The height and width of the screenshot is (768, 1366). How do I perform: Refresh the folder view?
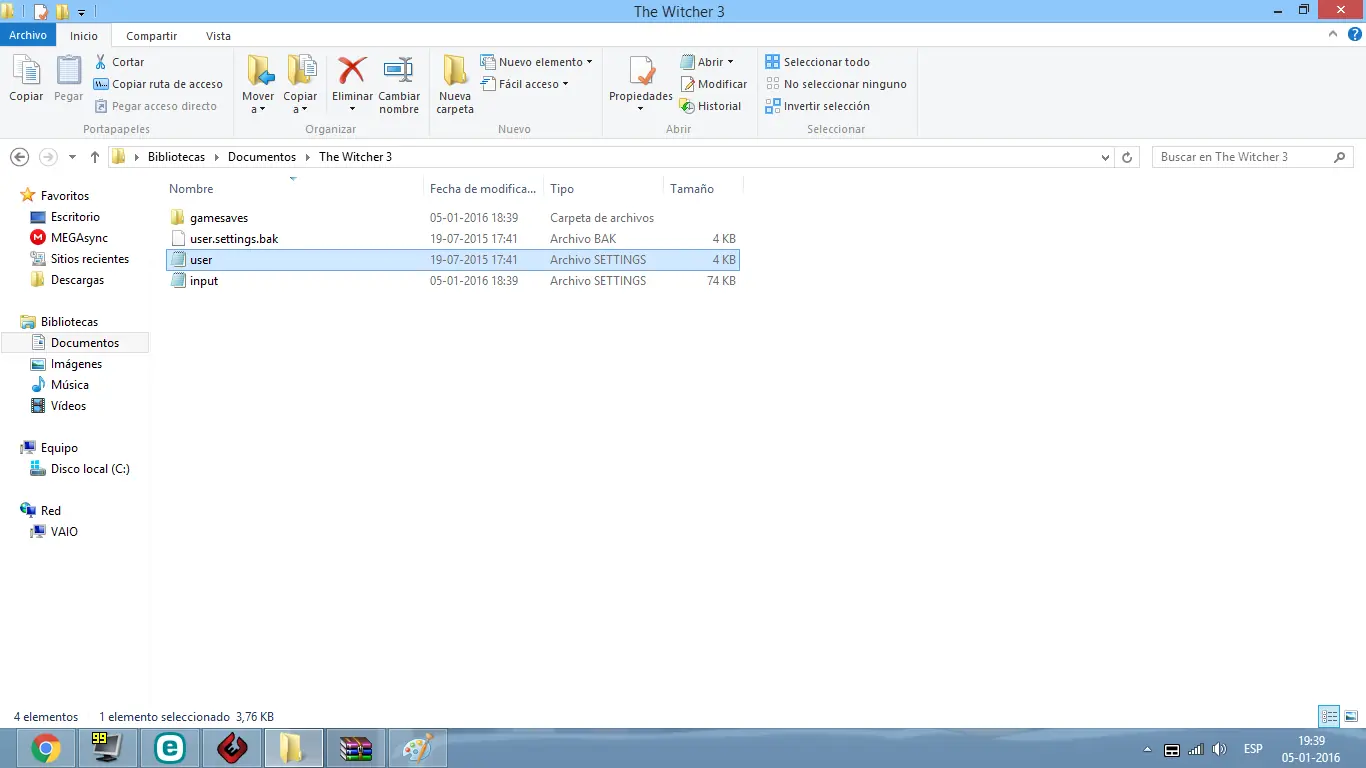click(x=1127, y=157)
